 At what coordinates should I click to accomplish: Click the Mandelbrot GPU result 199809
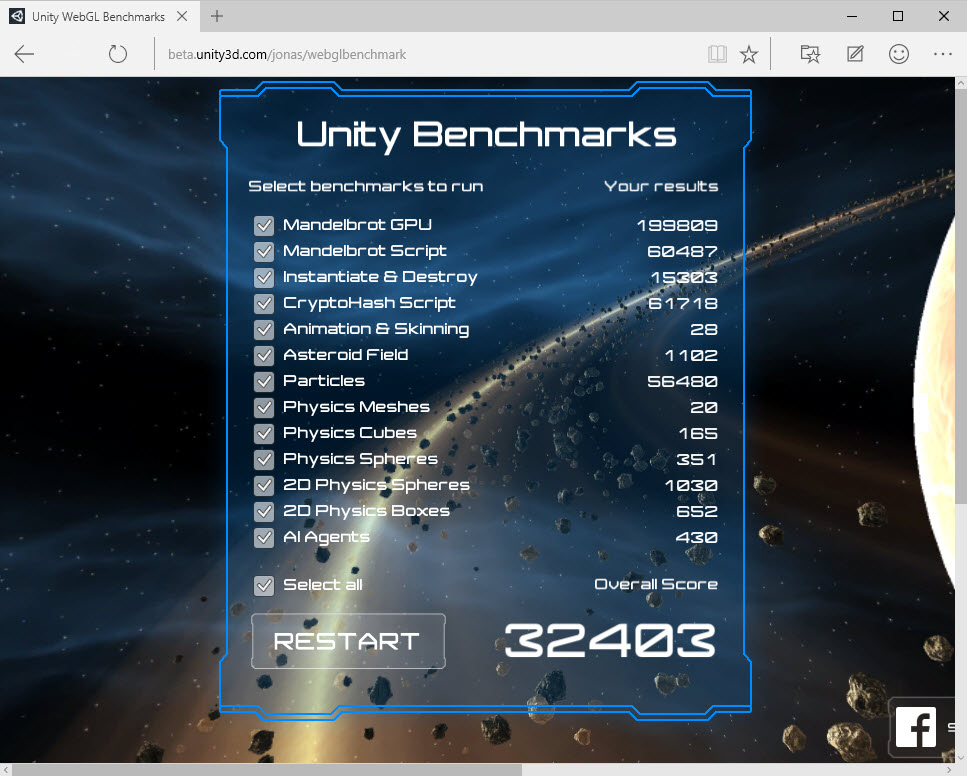[677, 226]
